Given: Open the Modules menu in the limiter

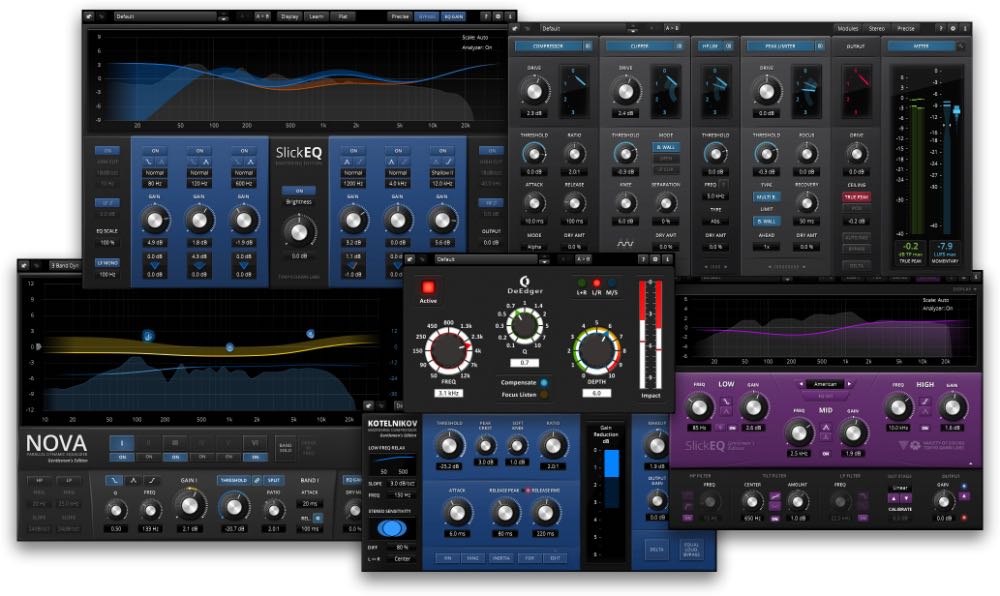Looking at the screenshot, I should click(847, 29).
